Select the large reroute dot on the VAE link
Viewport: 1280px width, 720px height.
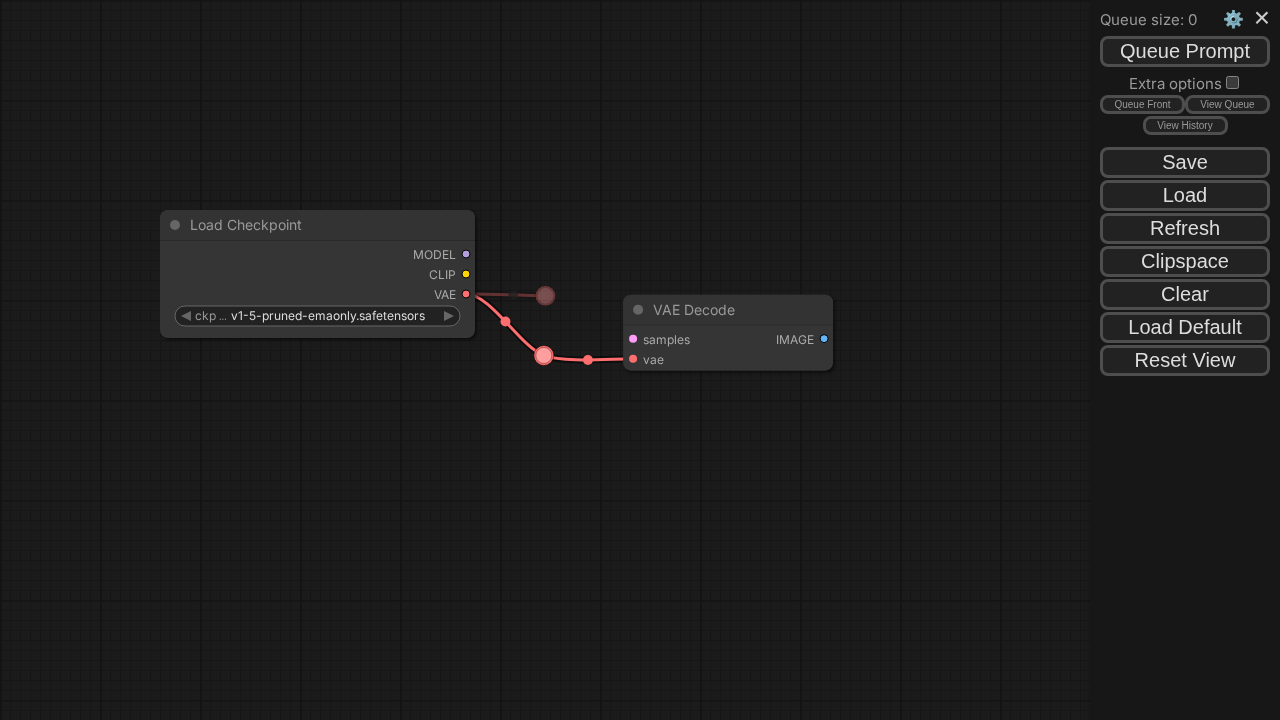[x=544, y=355]
